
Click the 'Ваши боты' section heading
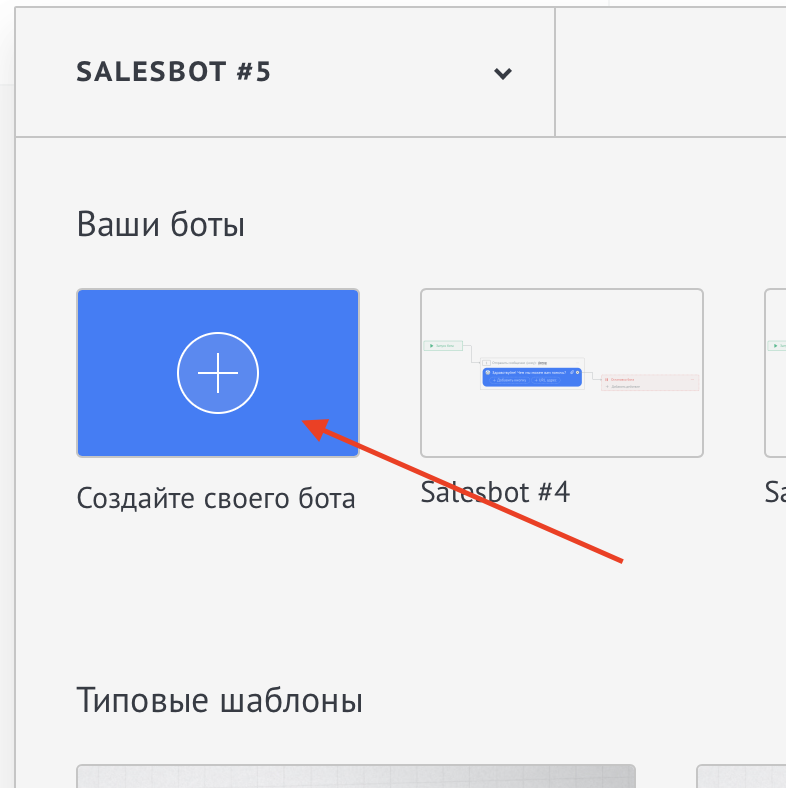pos(161,225)
